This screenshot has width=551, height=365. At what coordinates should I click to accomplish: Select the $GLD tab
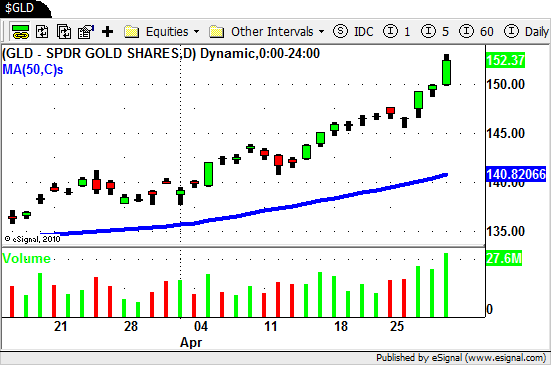pos(25,8)
